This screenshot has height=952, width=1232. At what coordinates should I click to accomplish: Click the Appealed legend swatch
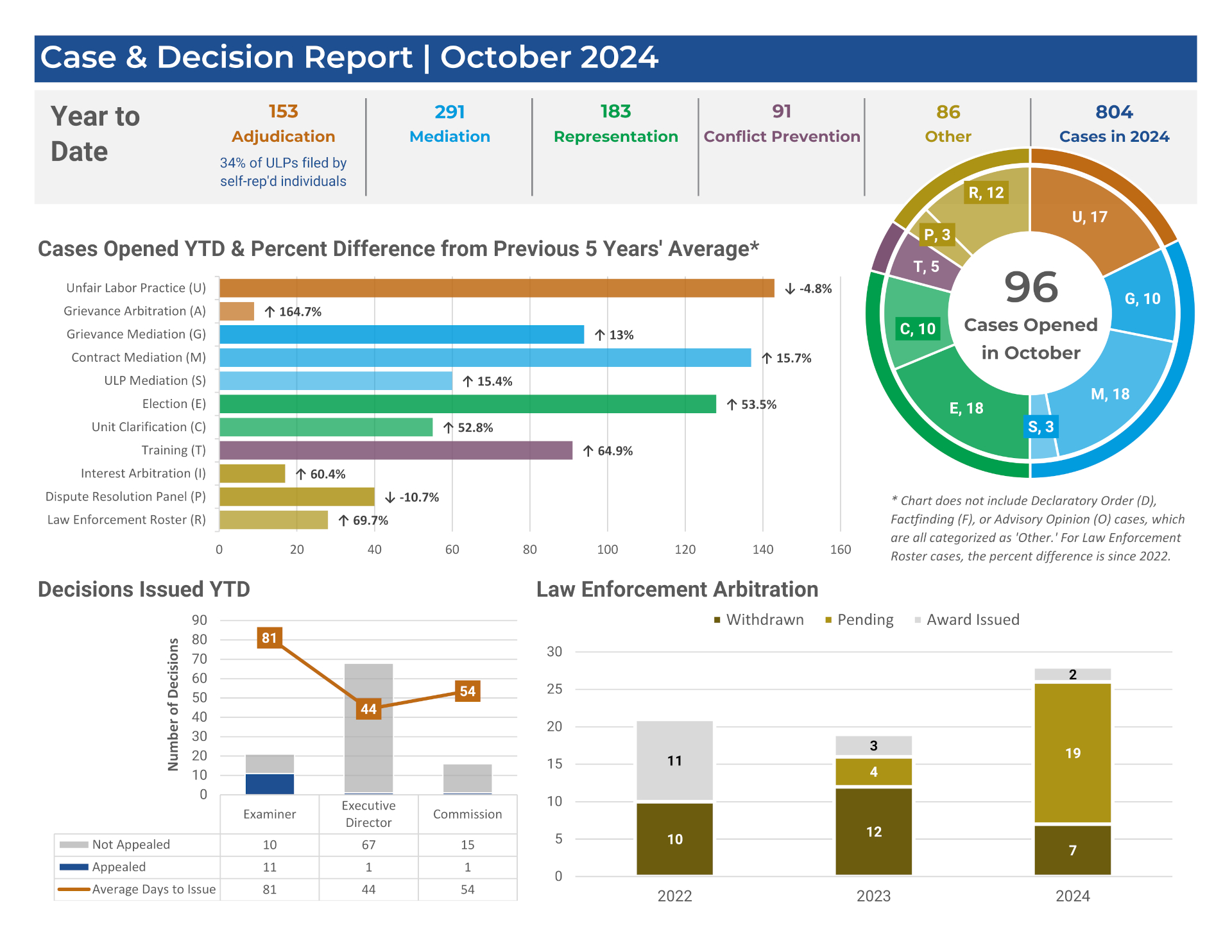pos(74,867)
